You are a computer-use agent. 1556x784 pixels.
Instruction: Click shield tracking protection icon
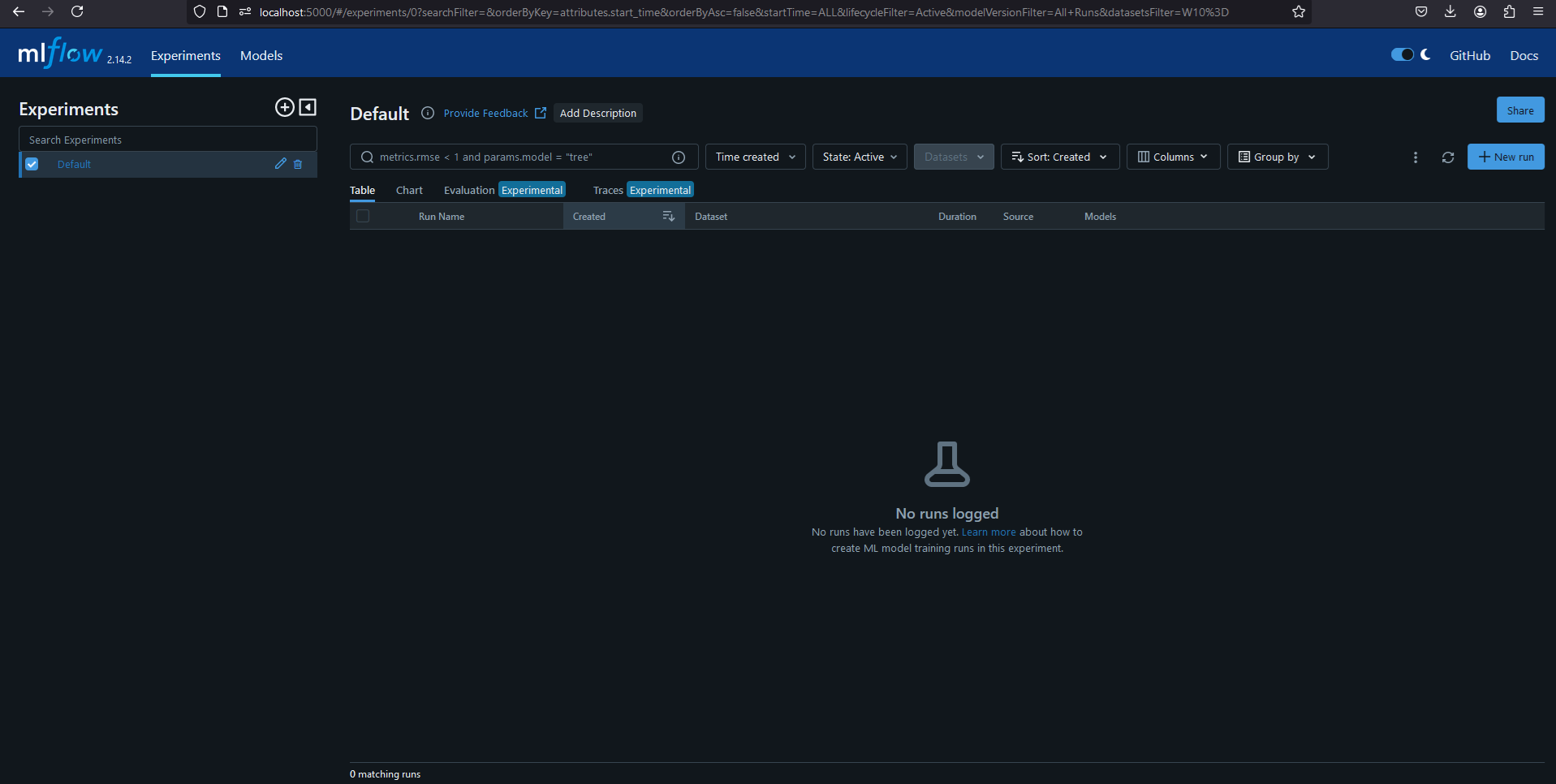(200, 11)
